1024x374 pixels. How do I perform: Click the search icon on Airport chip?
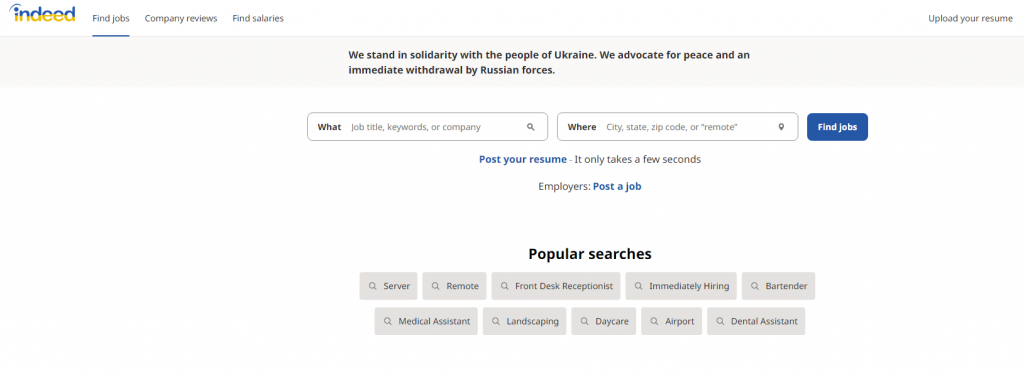pos(654,321)
